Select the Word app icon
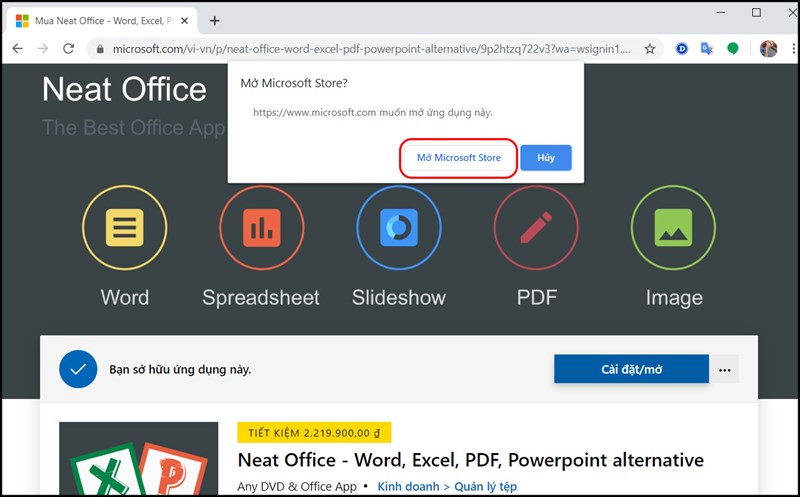Image resolution: width=800 pixels, height=497 pixels. [x=124, y=229]
